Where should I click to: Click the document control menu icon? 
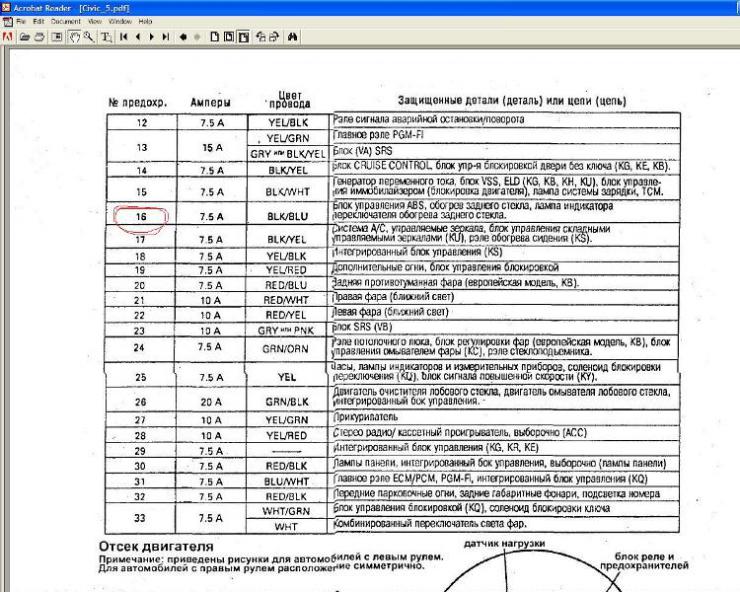pyautogui.click(x=8, y=22)
